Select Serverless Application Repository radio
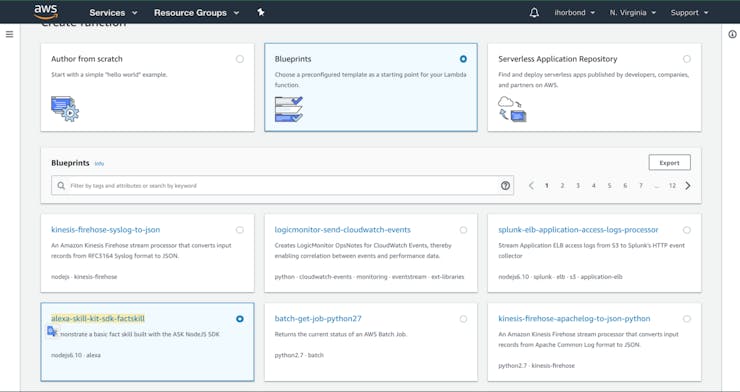Viewport: 740px width, 392px height. tap(687, 59)
